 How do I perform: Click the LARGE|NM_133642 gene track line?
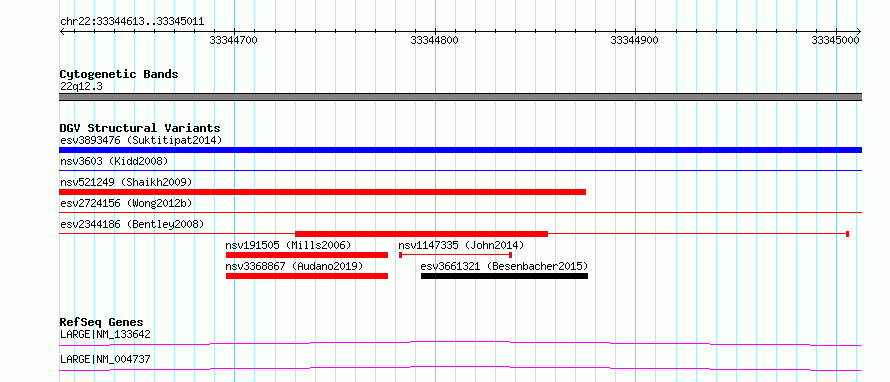pyautogui.click(x=460, y=343)
